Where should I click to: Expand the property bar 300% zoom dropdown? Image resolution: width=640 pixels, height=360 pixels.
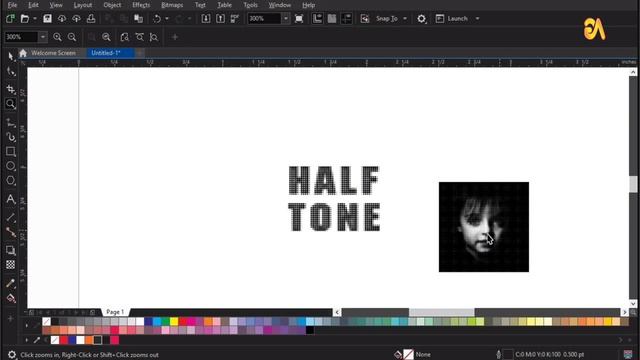[43, 37]
